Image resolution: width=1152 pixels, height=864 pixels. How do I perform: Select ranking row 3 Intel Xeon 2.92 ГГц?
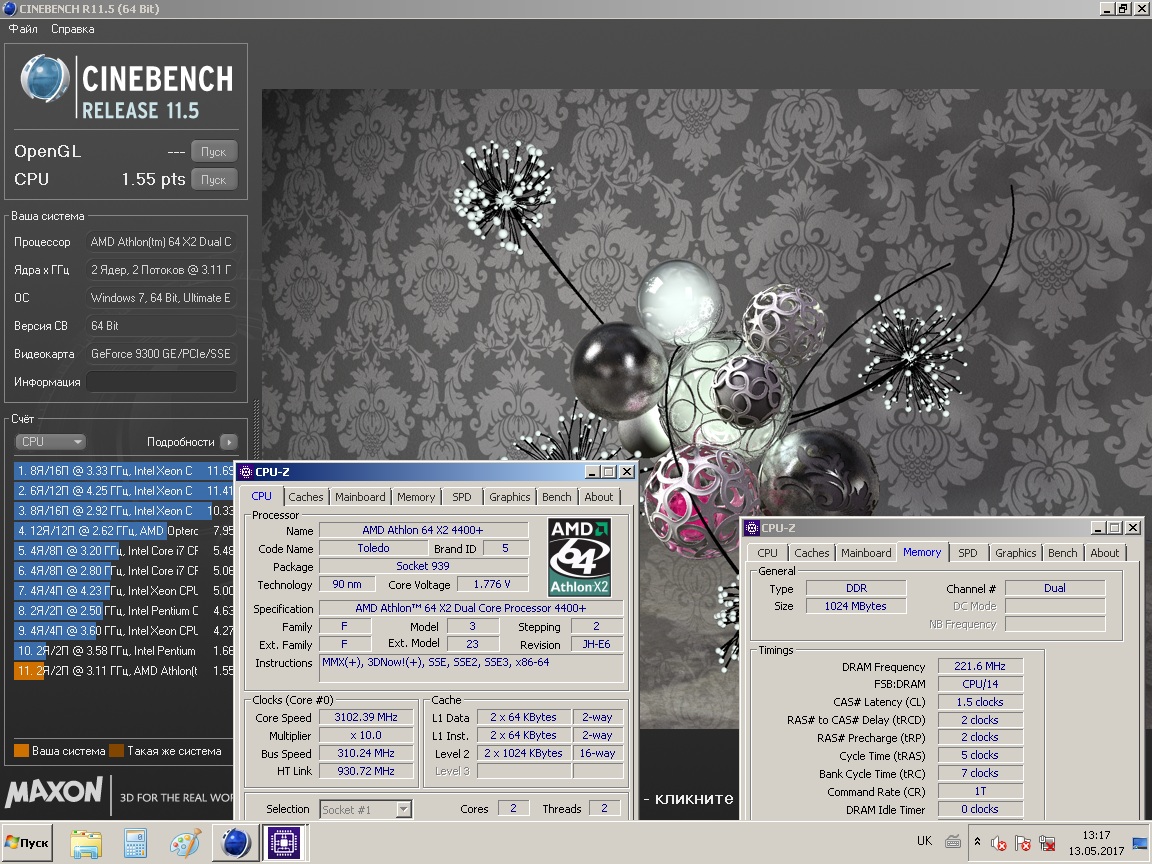tap(123, 510)
